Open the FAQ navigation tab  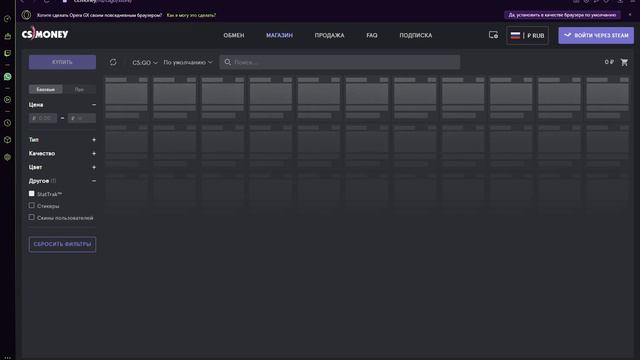(372, 36)
